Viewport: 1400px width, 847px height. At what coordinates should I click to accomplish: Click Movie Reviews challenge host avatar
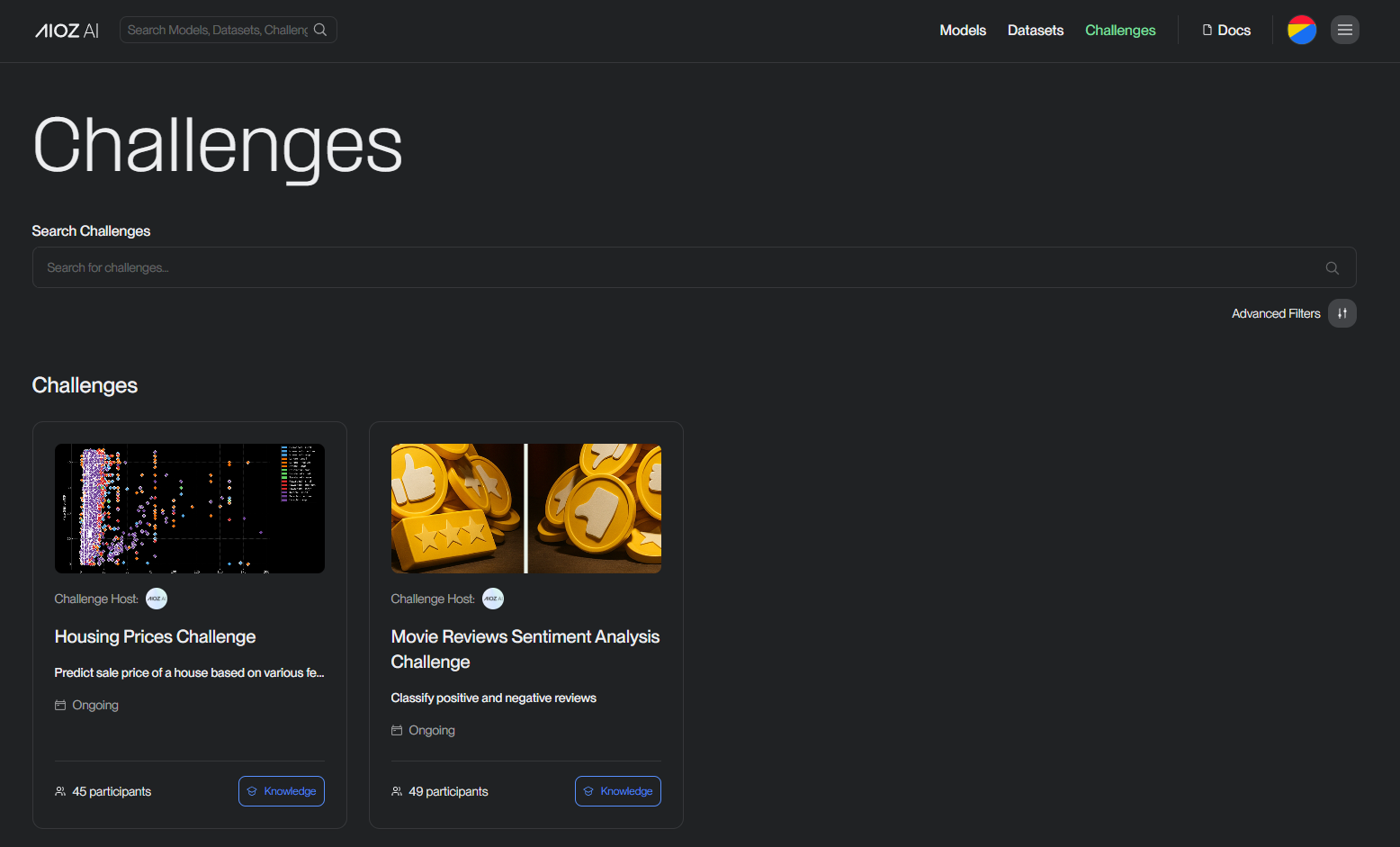click(493, 599)
